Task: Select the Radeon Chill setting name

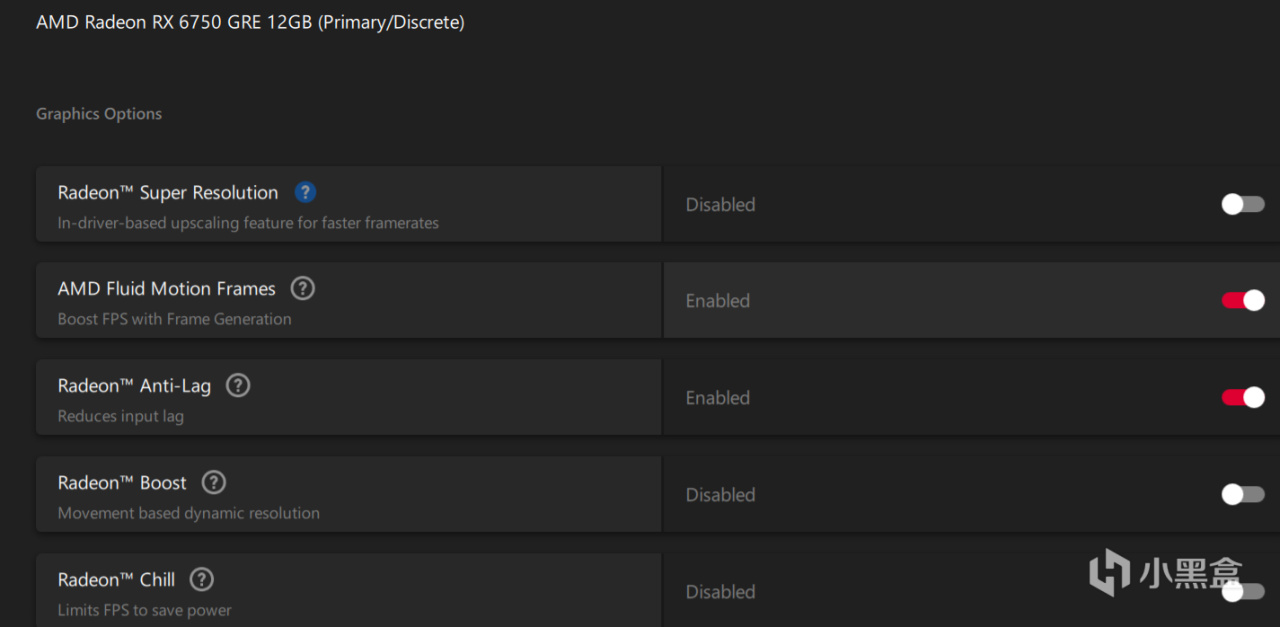Action: (x=116, y=580)
